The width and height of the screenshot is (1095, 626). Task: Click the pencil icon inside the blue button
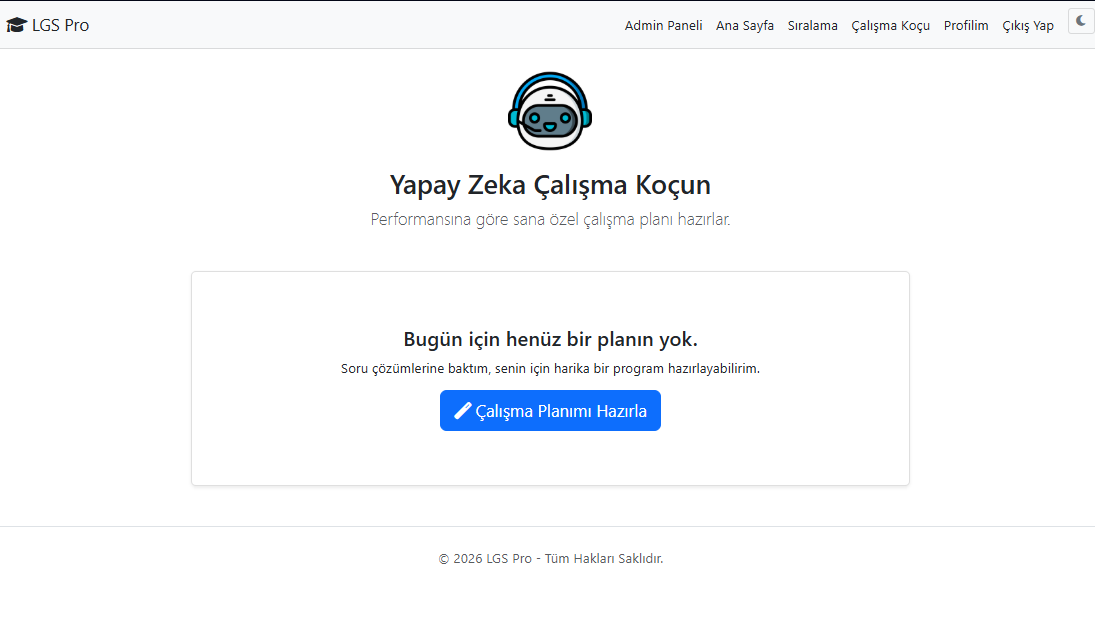point(462,411)
